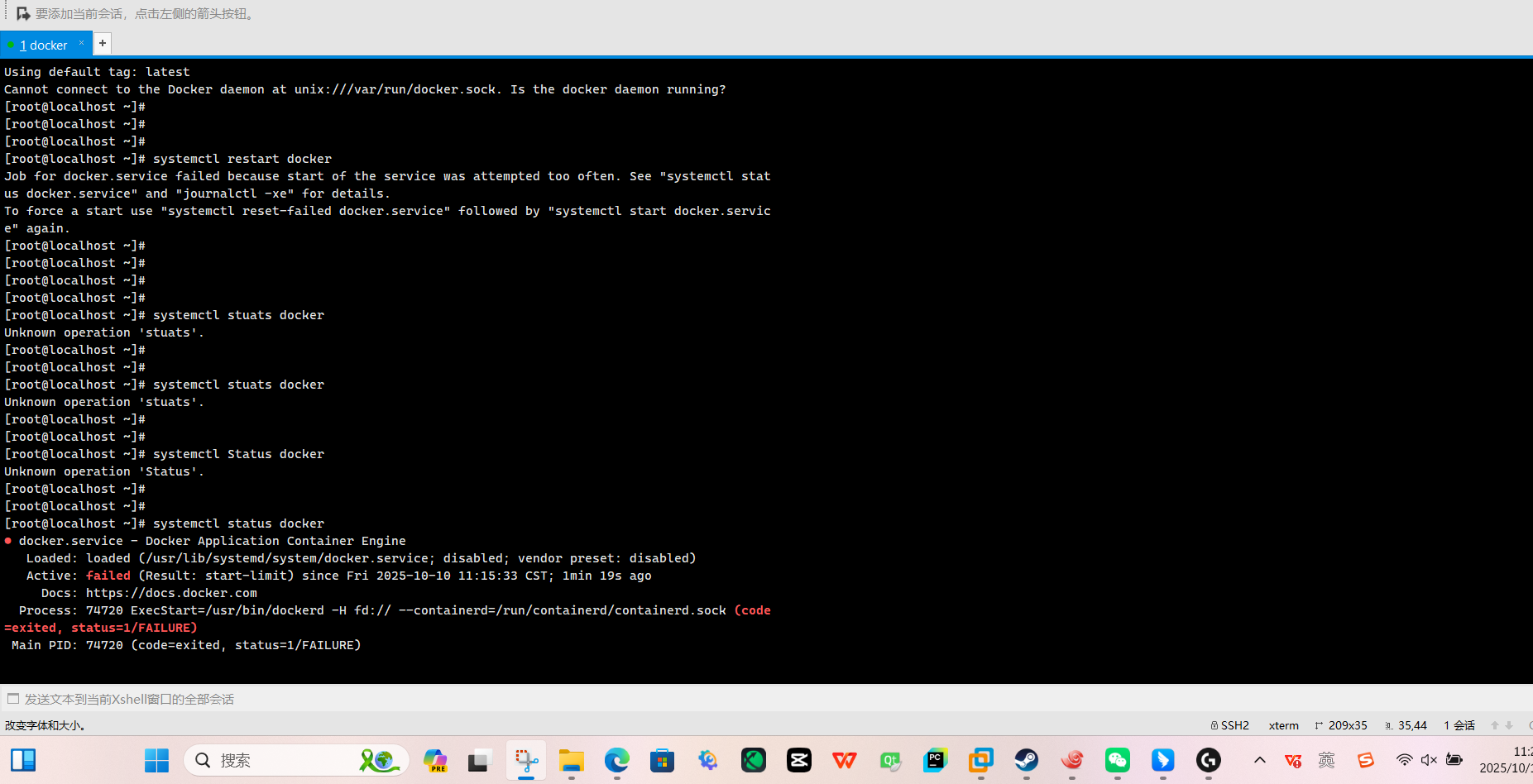Open Copilot preview from the taskbar
This screenshot has width=1533, height=784.
pyautogui.click(x=435, y=760)
